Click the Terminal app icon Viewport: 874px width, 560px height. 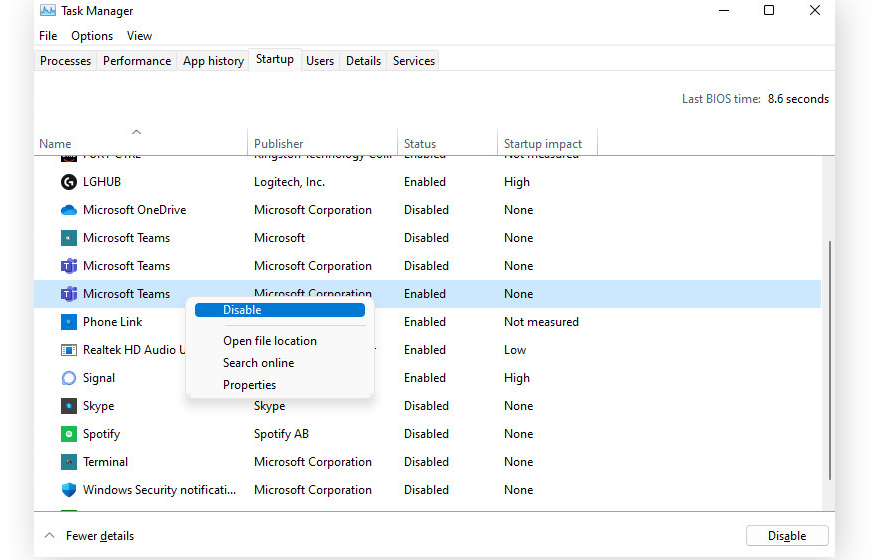[x=69, y=462]
